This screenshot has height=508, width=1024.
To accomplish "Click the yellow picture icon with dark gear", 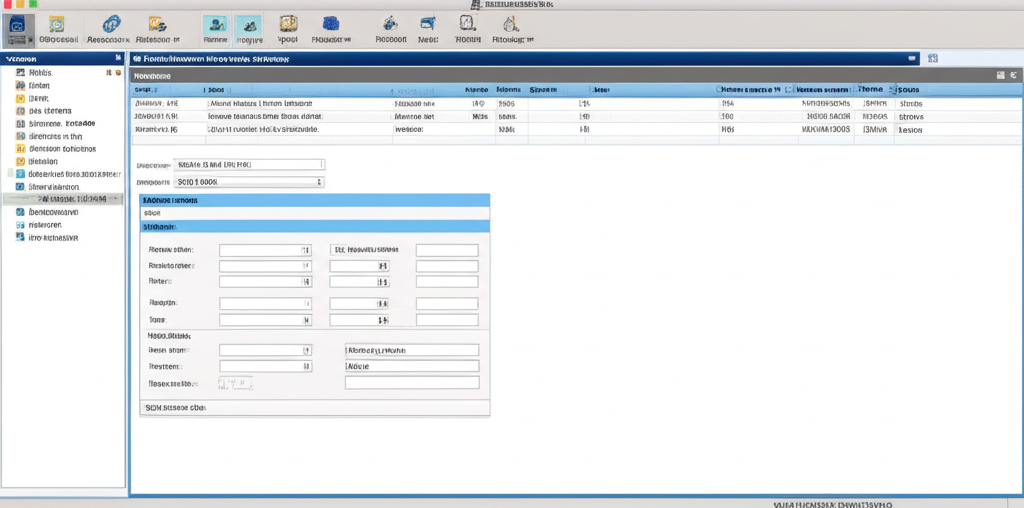I will (157, 24).
